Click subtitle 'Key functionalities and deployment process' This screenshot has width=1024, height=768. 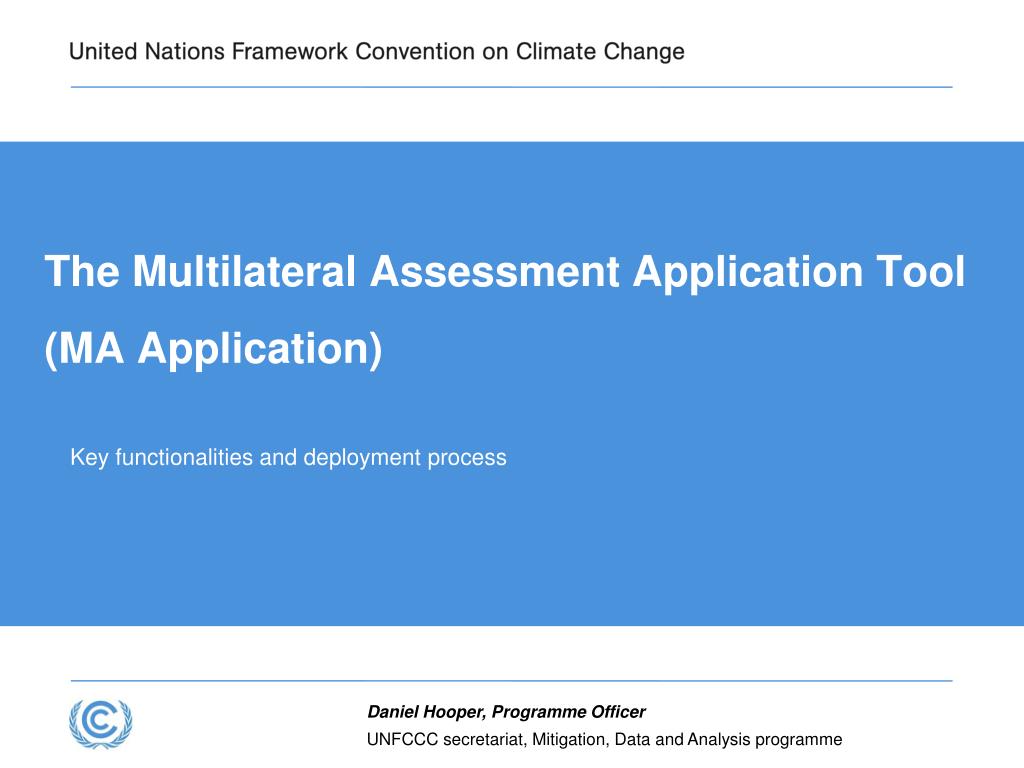point(288,458)
